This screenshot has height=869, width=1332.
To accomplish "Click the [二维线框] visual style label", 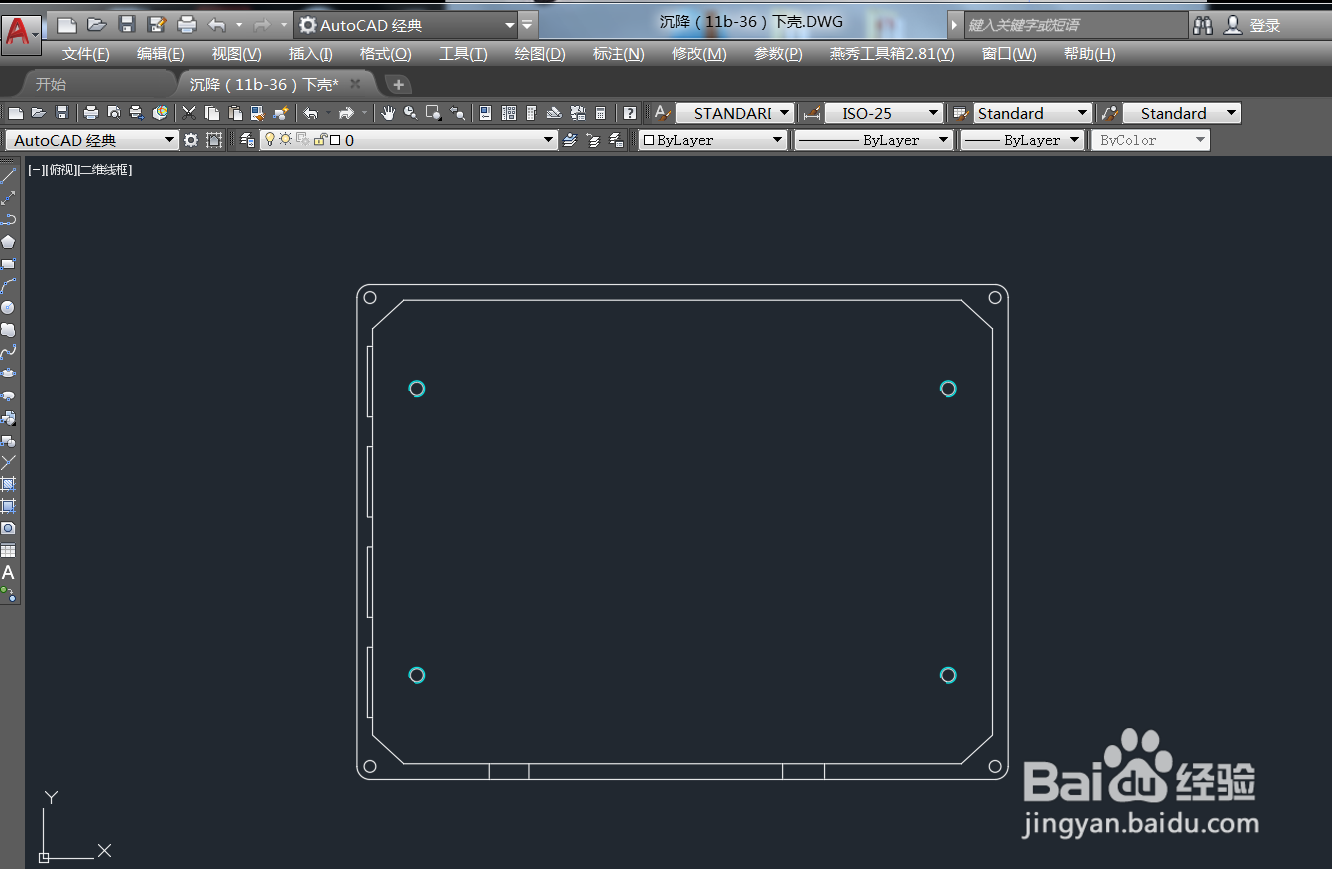I will coord(106,170).
